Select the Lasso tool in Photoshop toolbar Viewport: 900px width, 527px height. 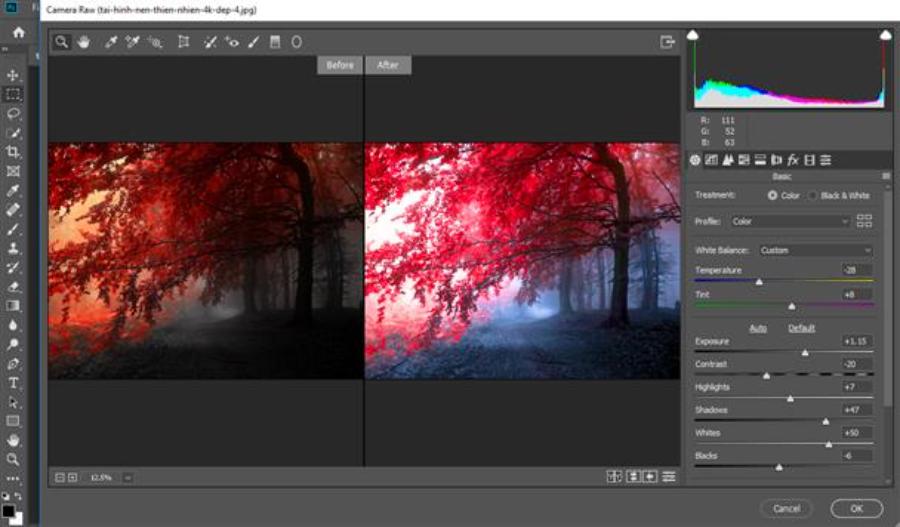(14, 113)
